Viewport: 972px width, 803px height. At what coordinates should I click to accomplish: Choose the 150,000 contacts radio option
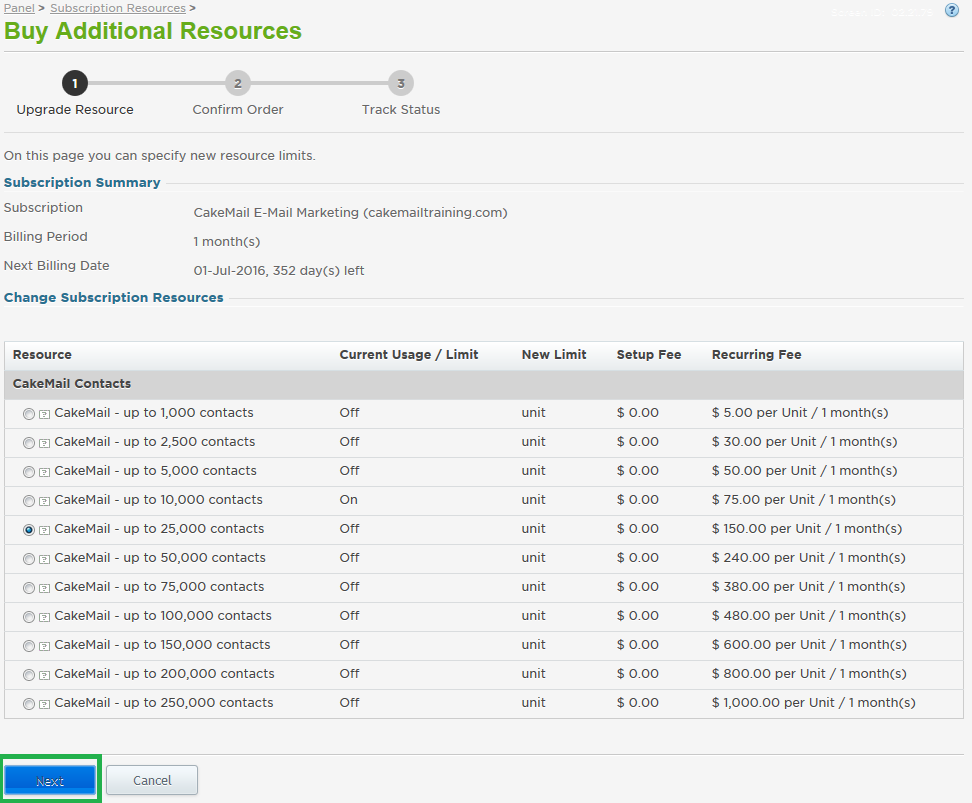tap(29, 646)
